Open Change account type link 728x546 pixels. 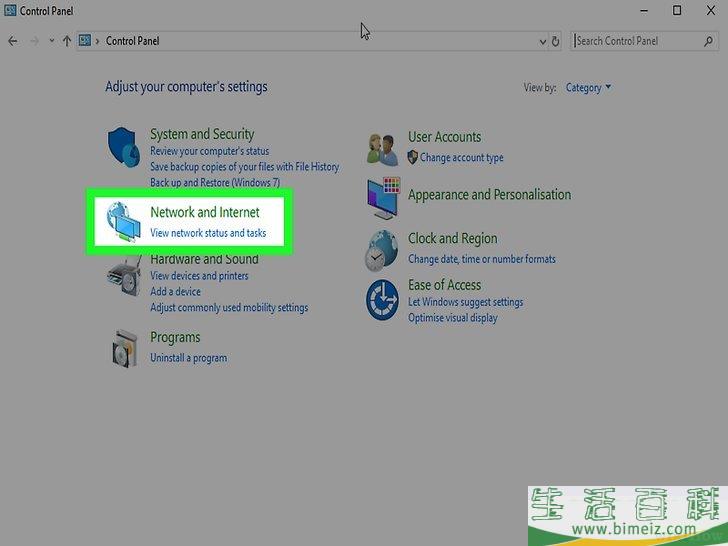point(461,157)
